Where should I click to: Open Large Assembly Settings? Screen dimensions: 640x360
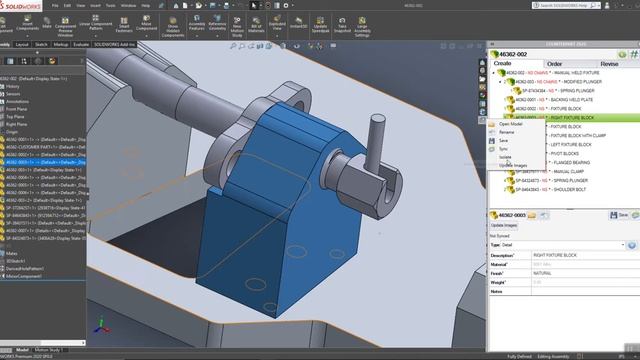(x=362, y=27)
